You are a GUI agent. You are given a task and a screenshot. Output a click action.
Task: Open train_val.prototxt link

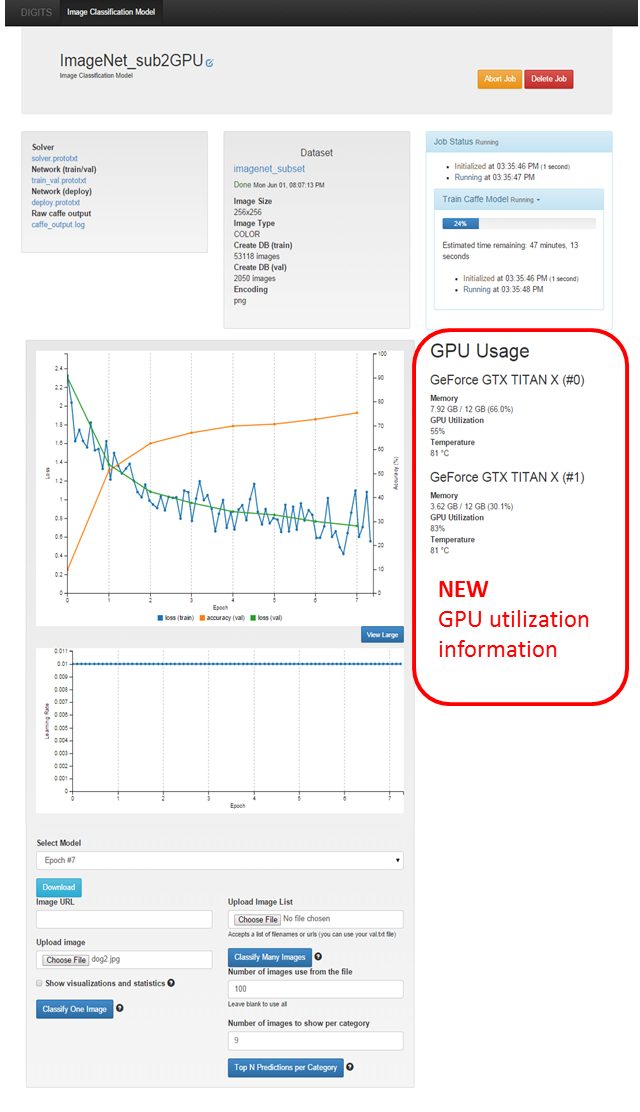tap(59, 180)
